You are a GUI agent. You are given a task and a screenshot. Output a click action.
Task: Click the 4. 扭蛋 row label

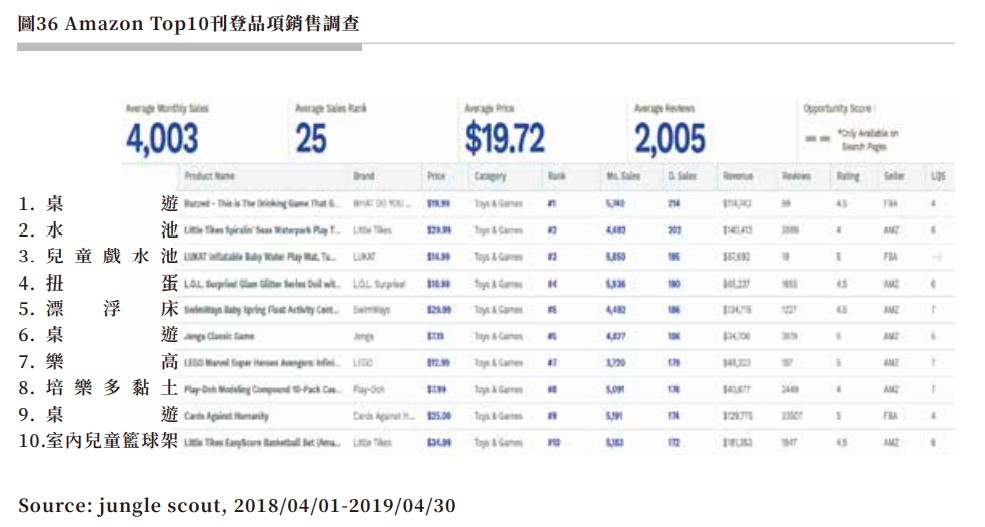(x=98, y=283)
